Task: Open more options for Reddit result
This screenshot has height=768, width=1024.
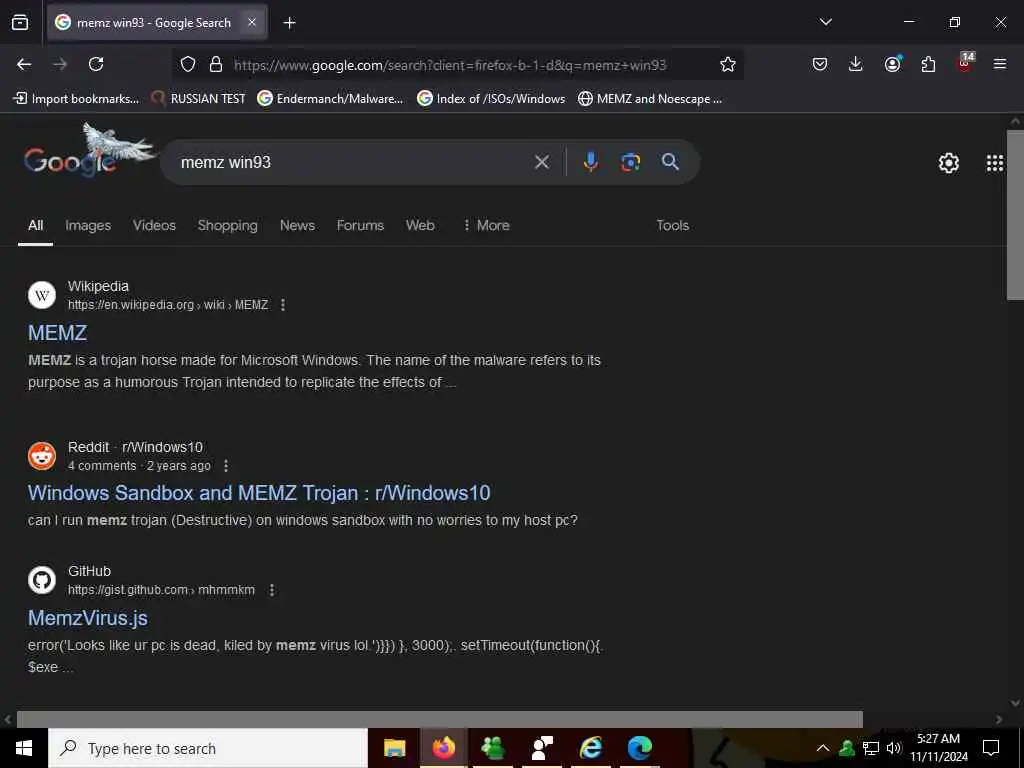Action: click(x=226, y=466)
